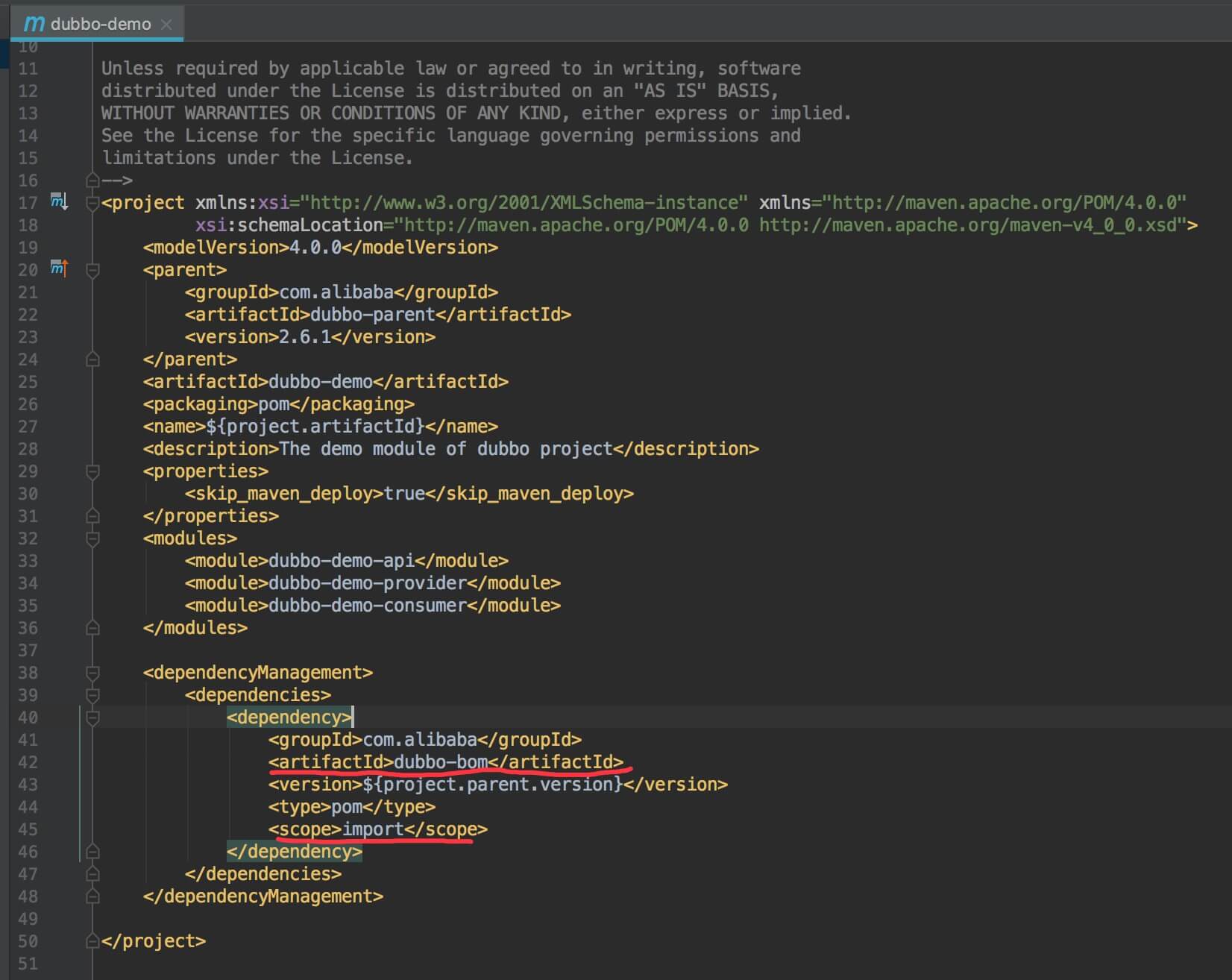Collapse dependencyManagement block at line 38
The image size is (1232, 980).
click(x=93, y=673)
